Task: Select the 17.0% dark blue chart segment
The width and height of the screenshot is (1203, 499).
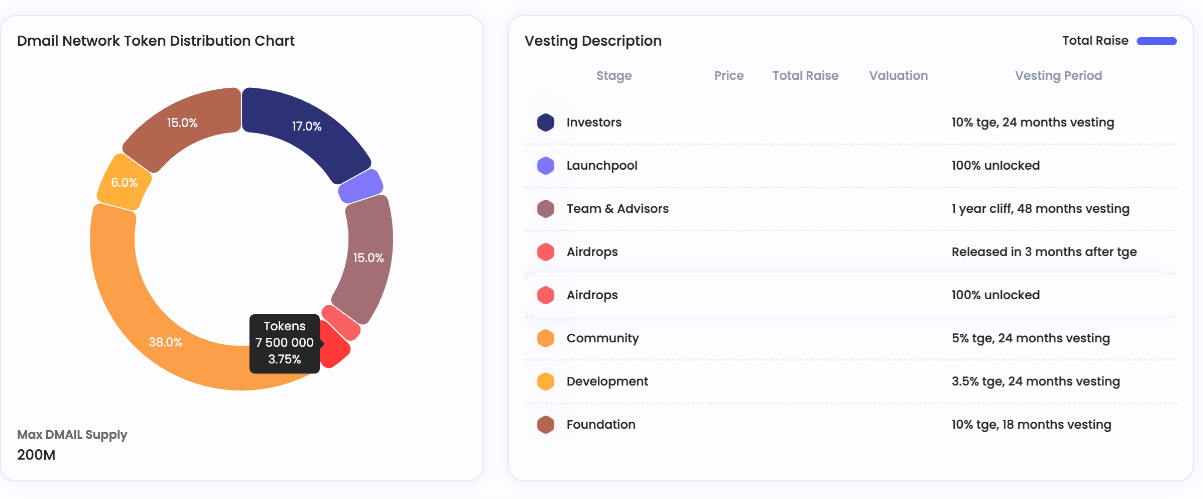Action: click(305, 128)
